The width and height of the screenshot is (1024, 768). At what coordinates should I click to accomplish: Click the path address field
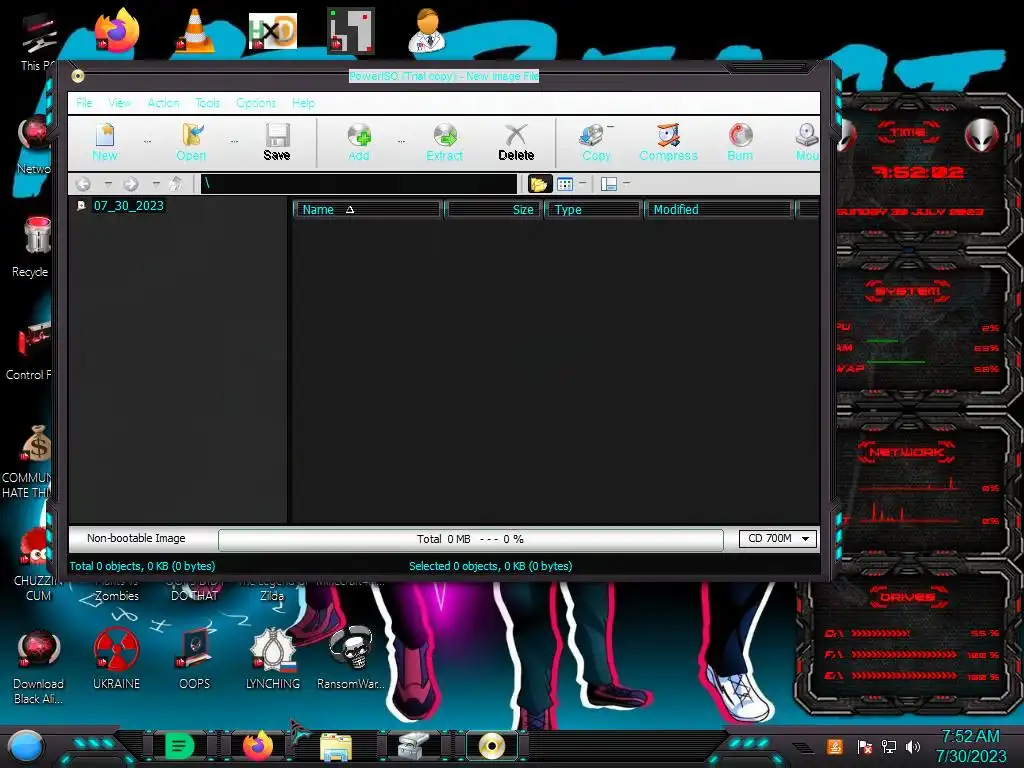[x=359, y=184]
